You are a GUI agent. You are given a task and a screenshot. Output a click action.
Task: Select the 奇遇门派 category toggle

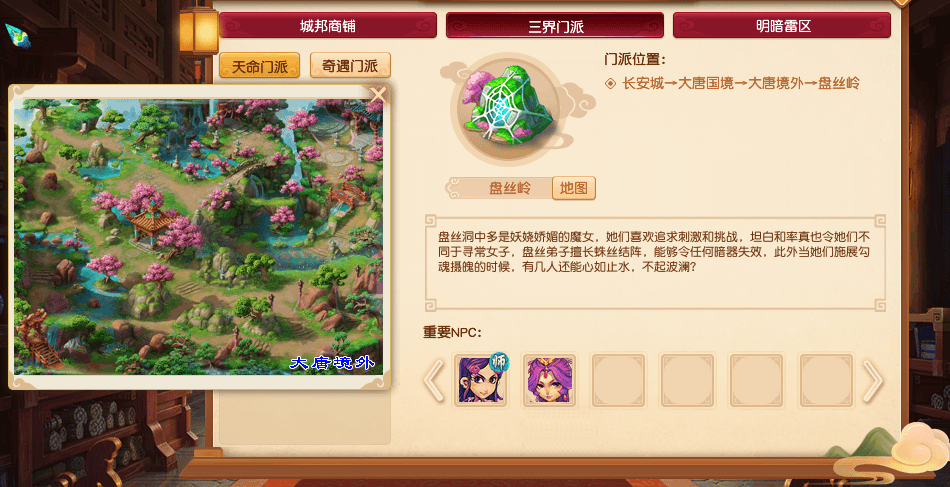tap(350, 65)
